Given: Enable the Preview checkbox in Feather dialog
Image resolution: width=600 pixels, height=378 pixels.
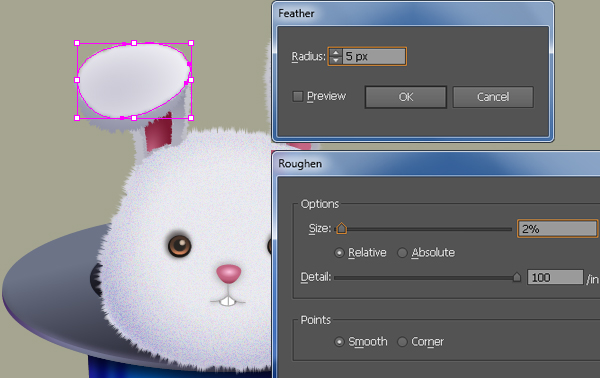Looking at the screenshot, I should coord(298,96).
